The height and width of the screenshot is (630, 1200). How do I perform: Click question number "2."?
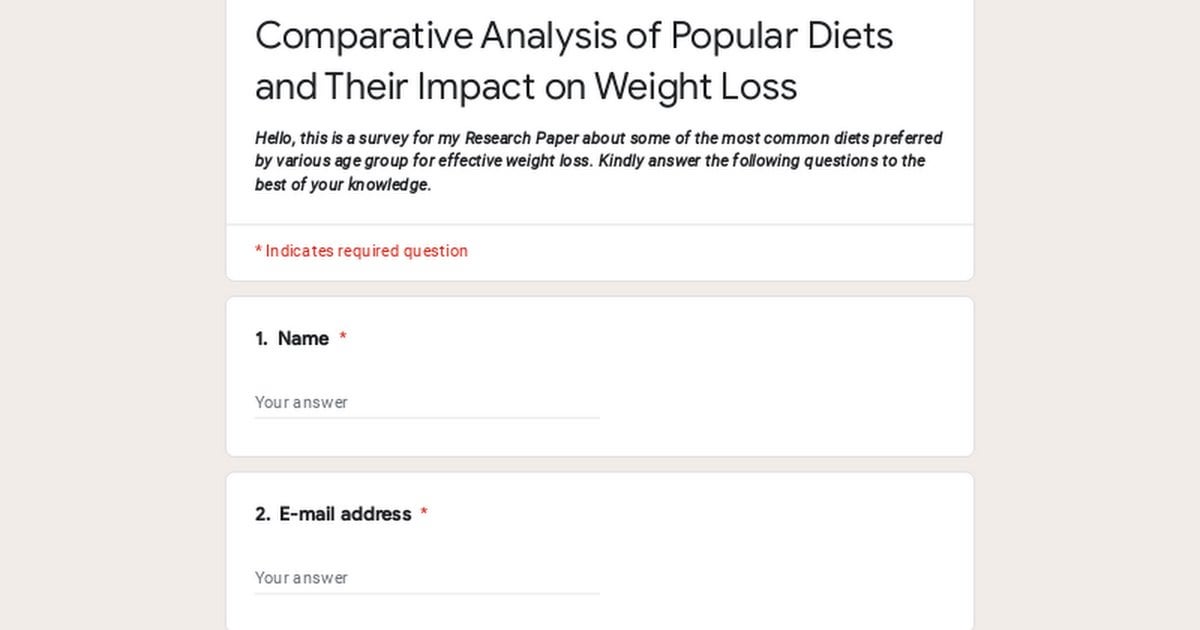click(x=262, y=514)
